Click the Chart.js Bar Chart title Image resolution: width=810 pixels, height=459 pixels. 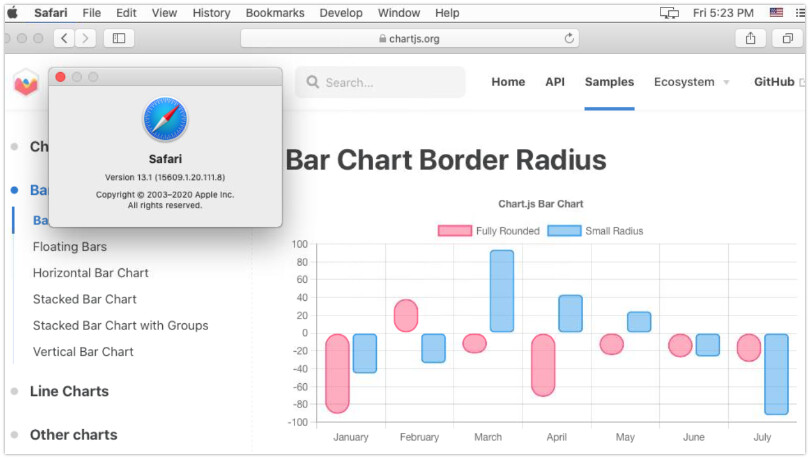tap(540, 204)
